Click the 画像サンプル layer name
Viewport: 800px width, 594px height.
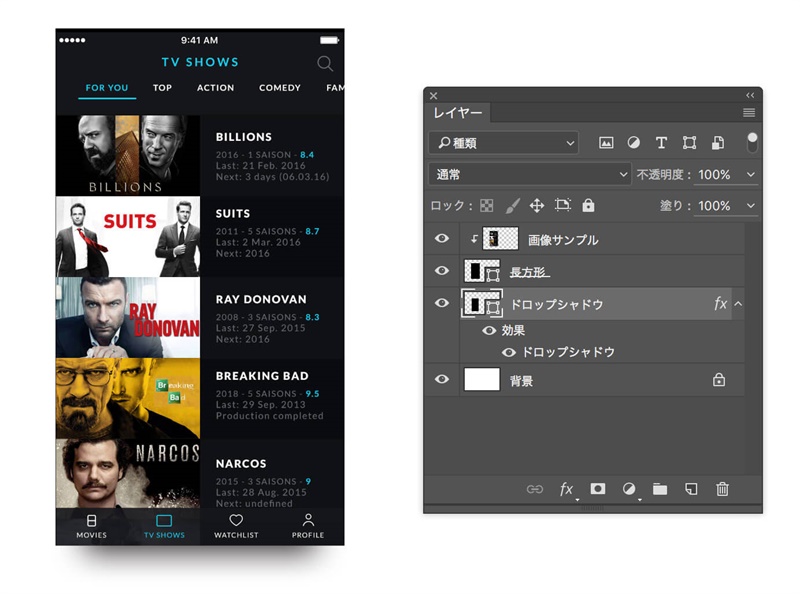(x=563, y=240)
